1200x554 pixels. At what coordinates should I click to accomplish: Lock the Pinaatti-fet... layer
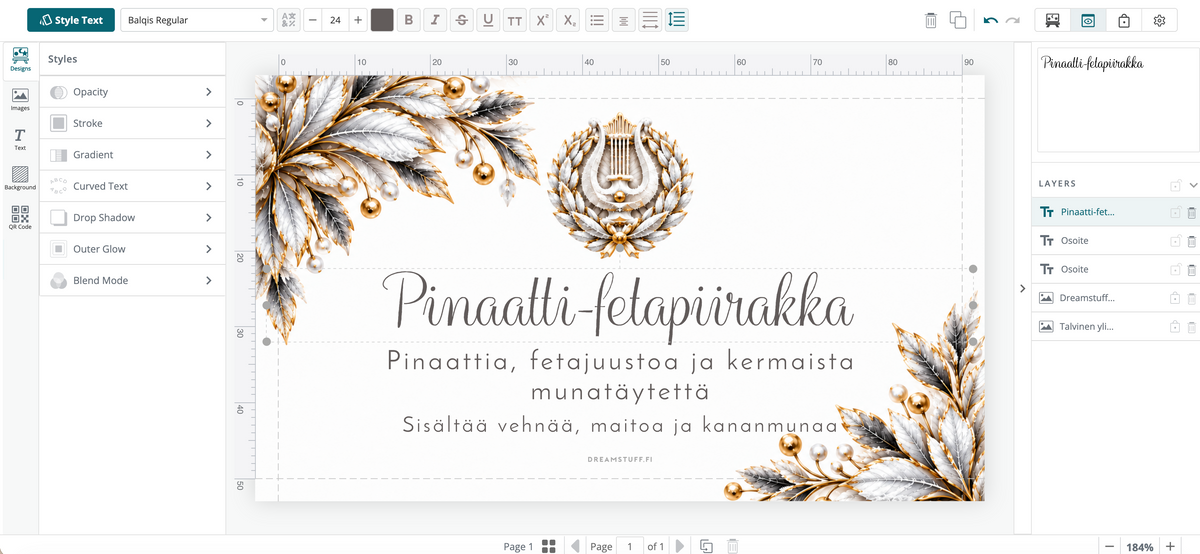1176,212
